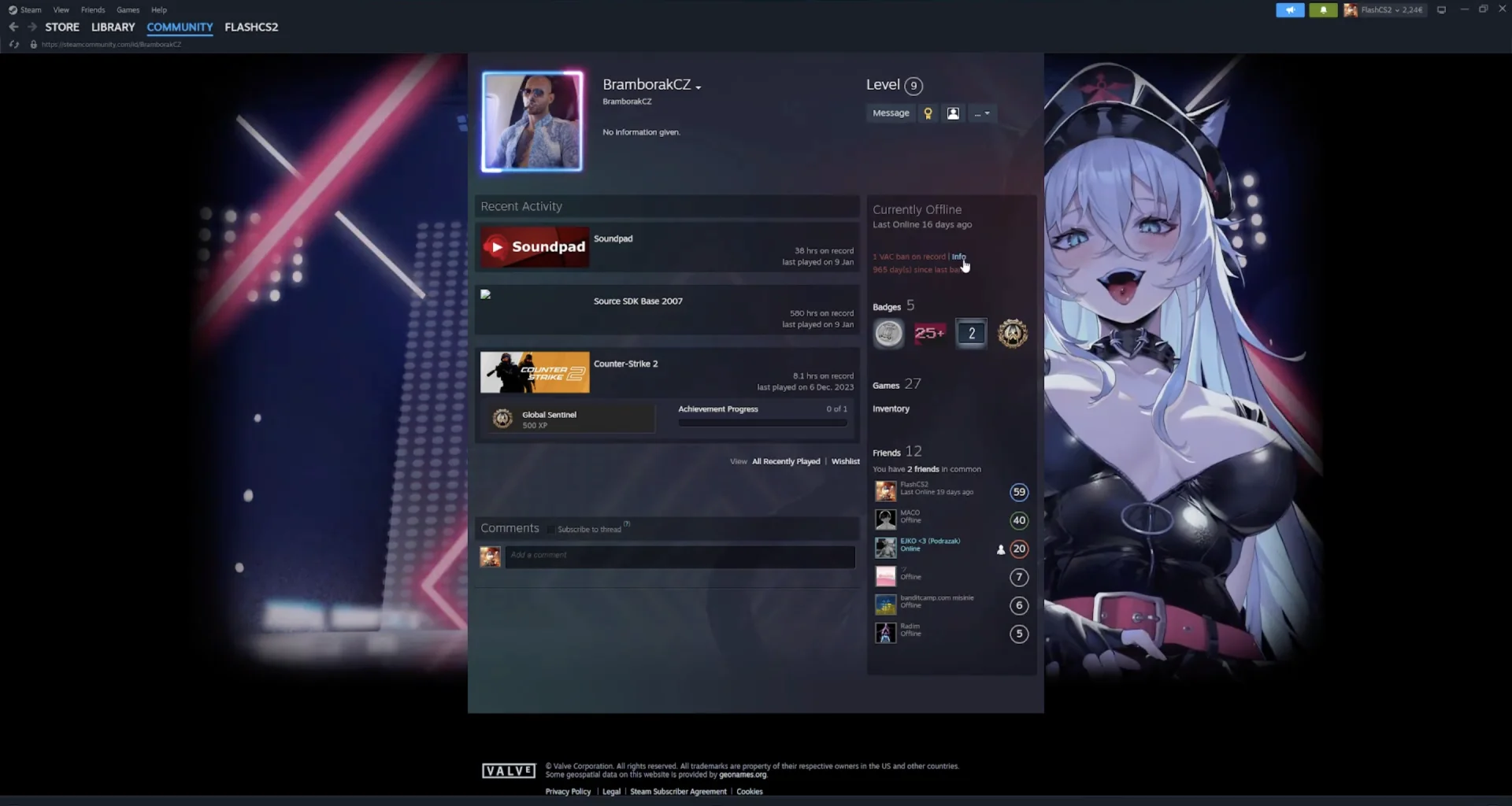Open the 2 years of service badge
Screen dimensions: 1512x806
971,334
